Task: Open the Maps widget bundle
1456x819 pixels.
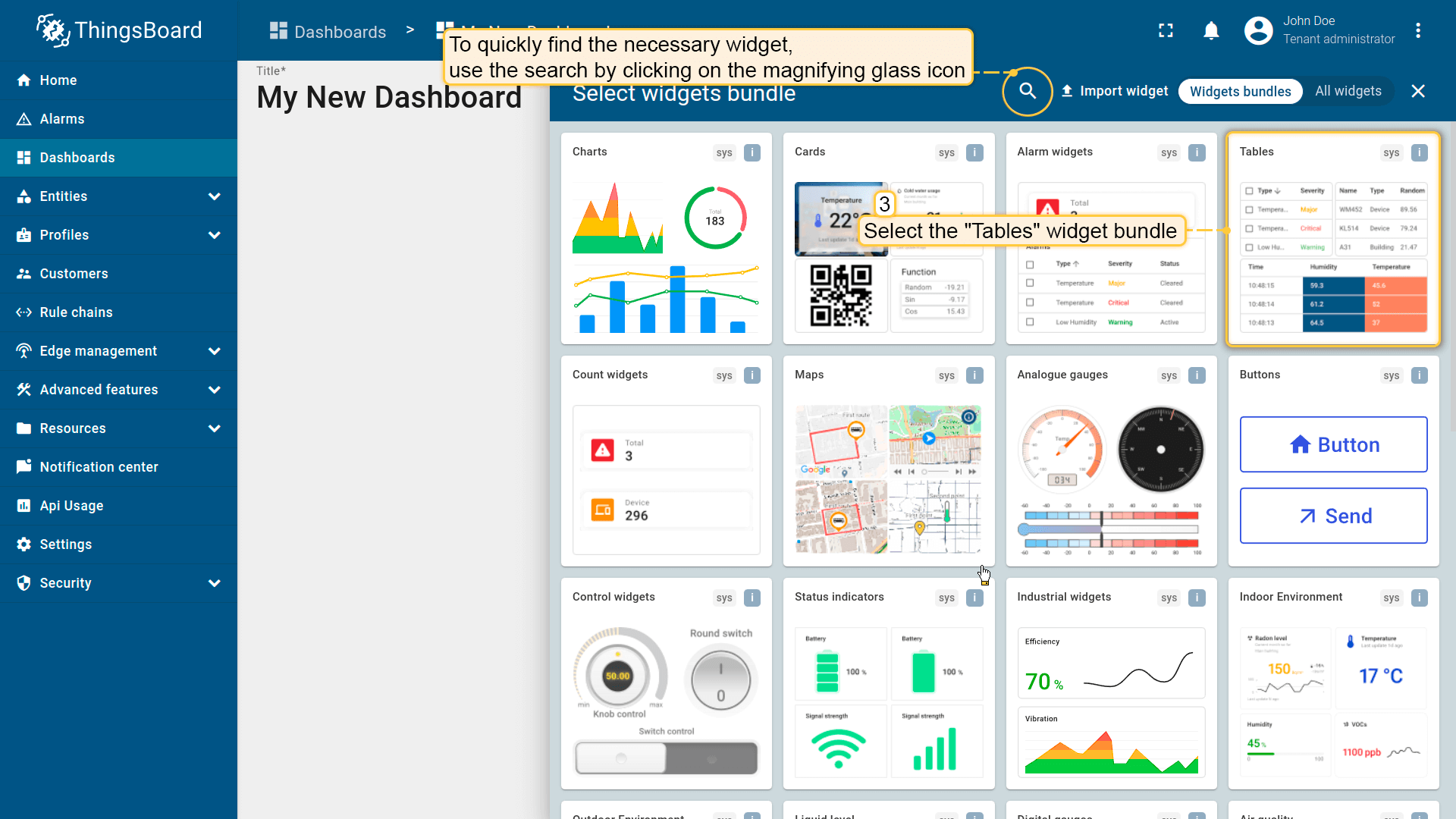Action: [888, 461]
